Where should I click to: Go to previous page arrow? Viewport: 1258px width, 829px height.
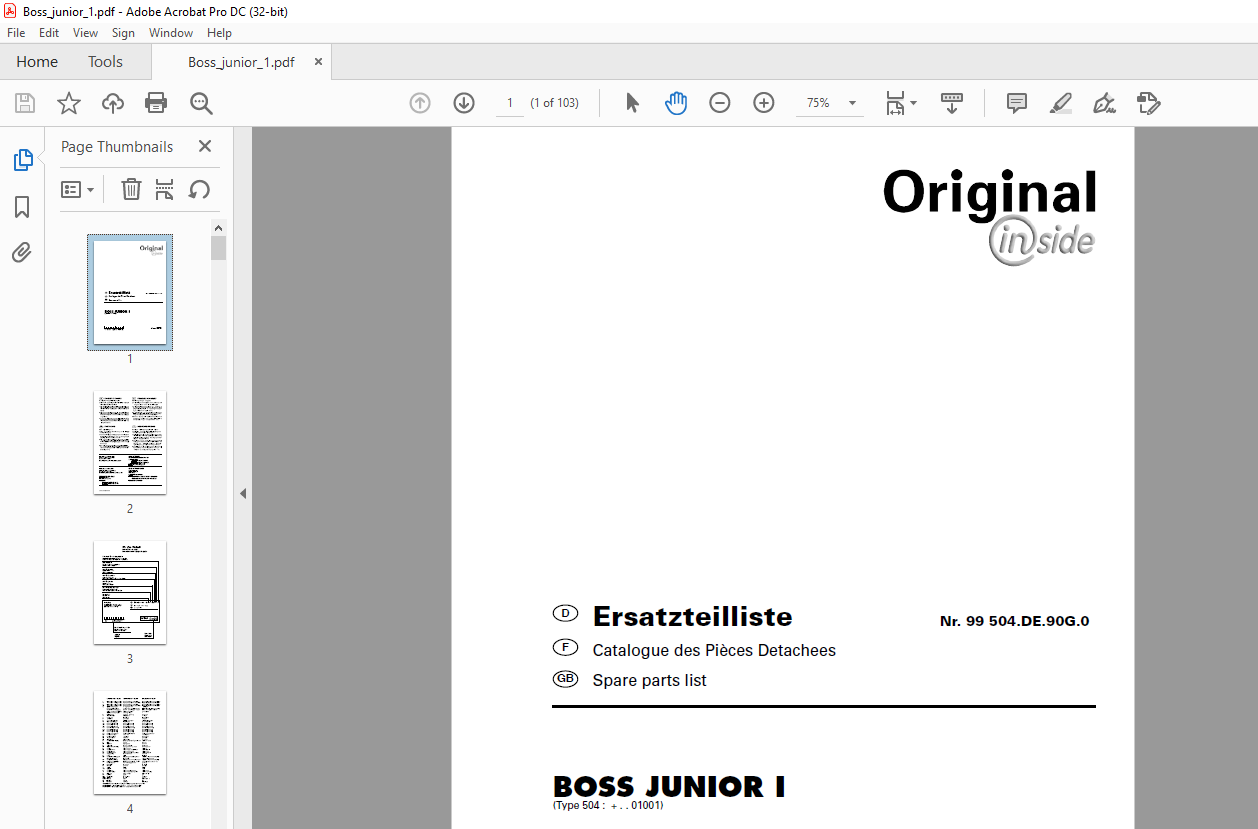420,103
